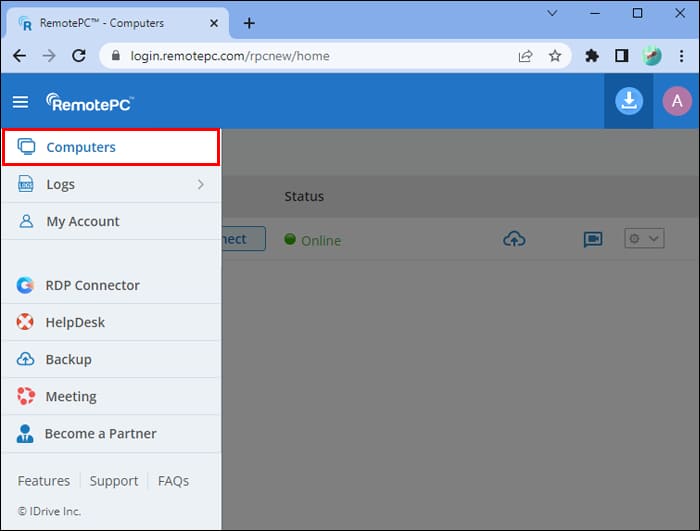This screenshot has width=700, height=531.
Task: Open a new browser tab with plus
Action: pyautogui.click(x=249, y=23)
